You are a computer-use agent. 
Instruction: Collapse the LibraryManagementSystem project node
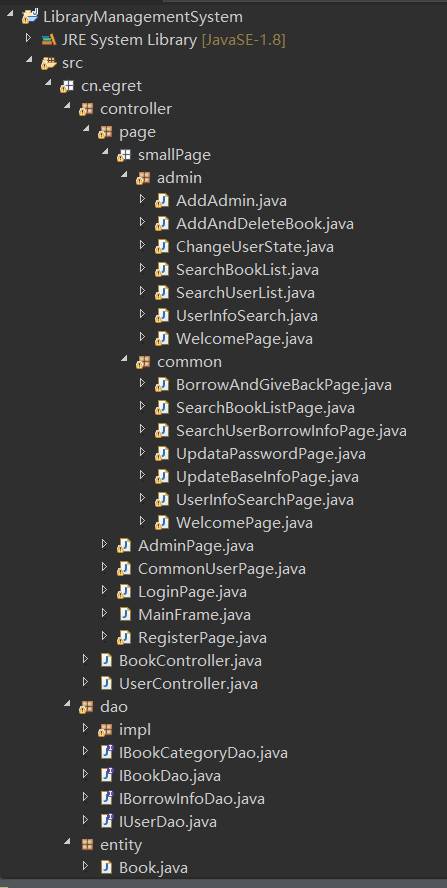(10, 15)
